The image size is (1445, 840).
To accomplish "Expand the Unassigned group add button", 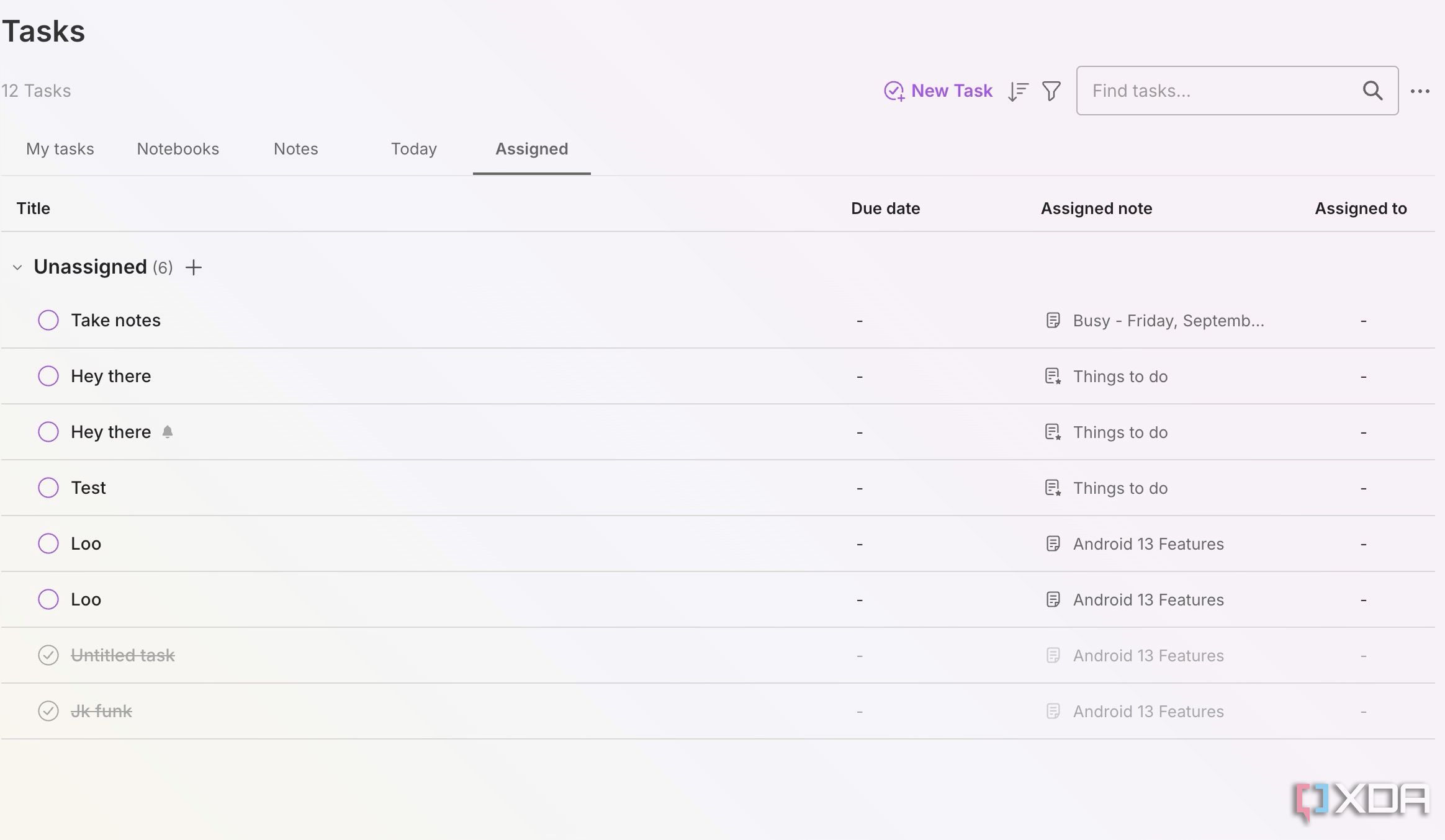I will [194, 266].
